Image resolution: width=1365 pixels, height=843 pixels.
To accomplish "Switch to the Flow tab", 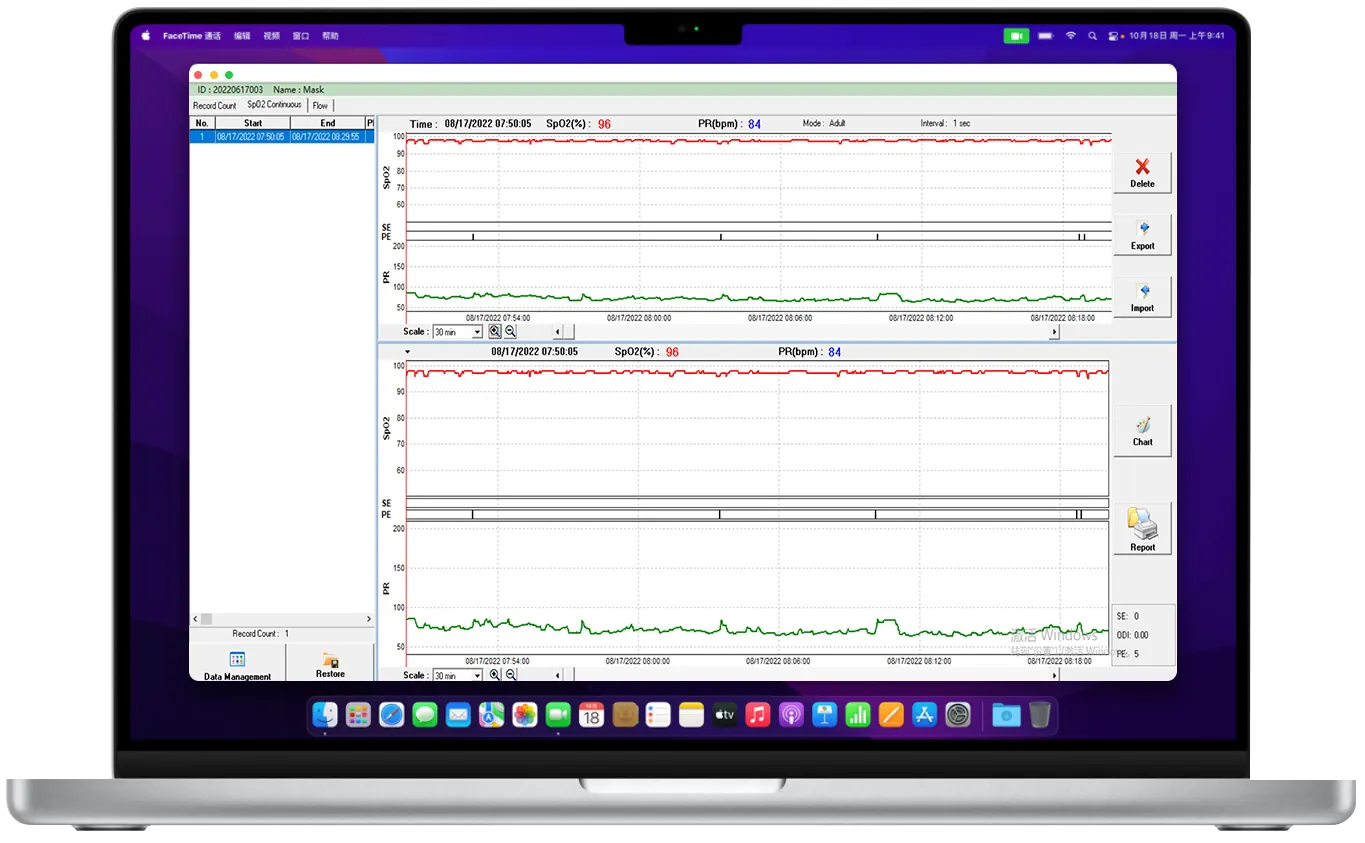I will tap(320, 105).
